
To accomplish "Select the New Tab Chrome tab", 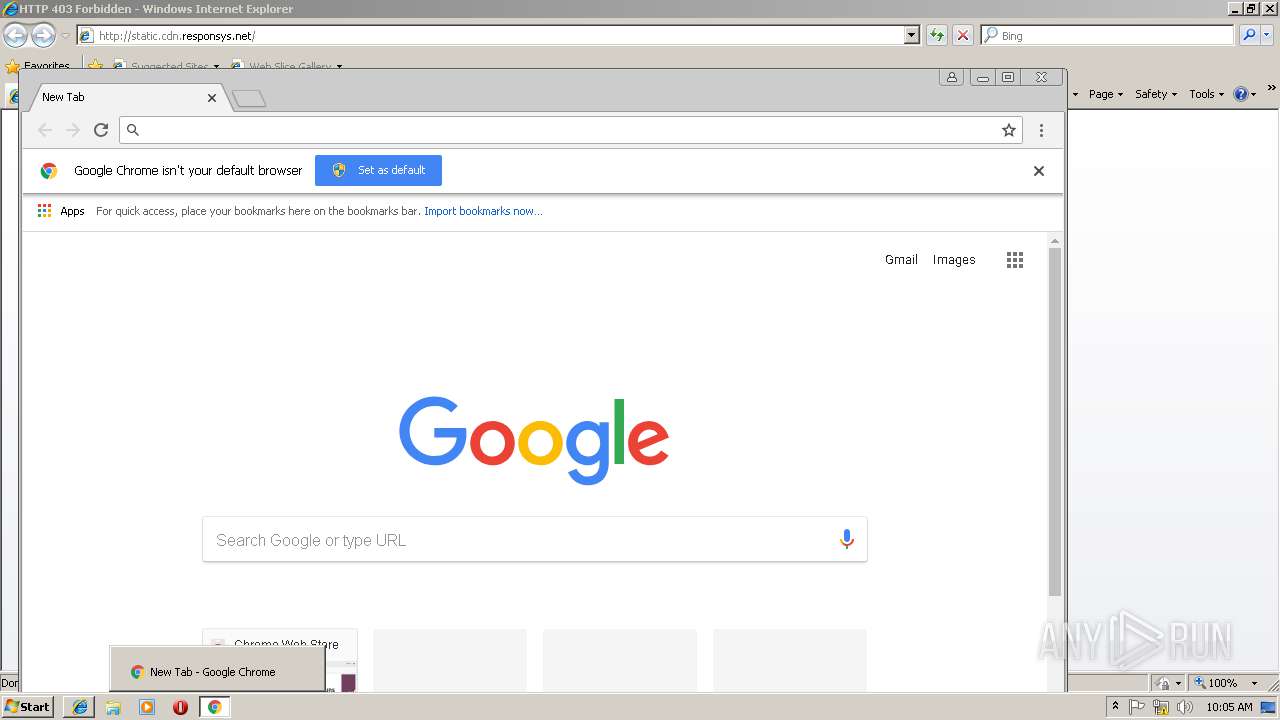I will pyautogui.click(x=124, y=98).
